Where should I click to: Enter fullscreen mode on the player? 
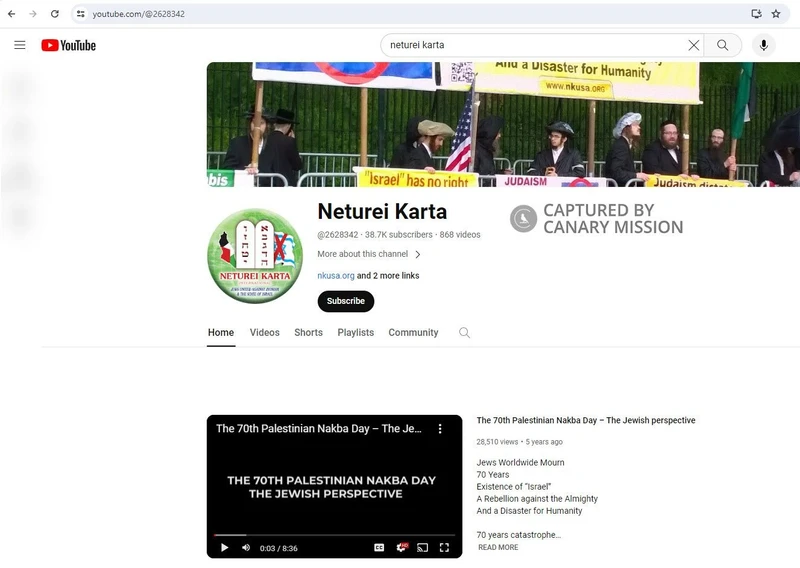444,548
